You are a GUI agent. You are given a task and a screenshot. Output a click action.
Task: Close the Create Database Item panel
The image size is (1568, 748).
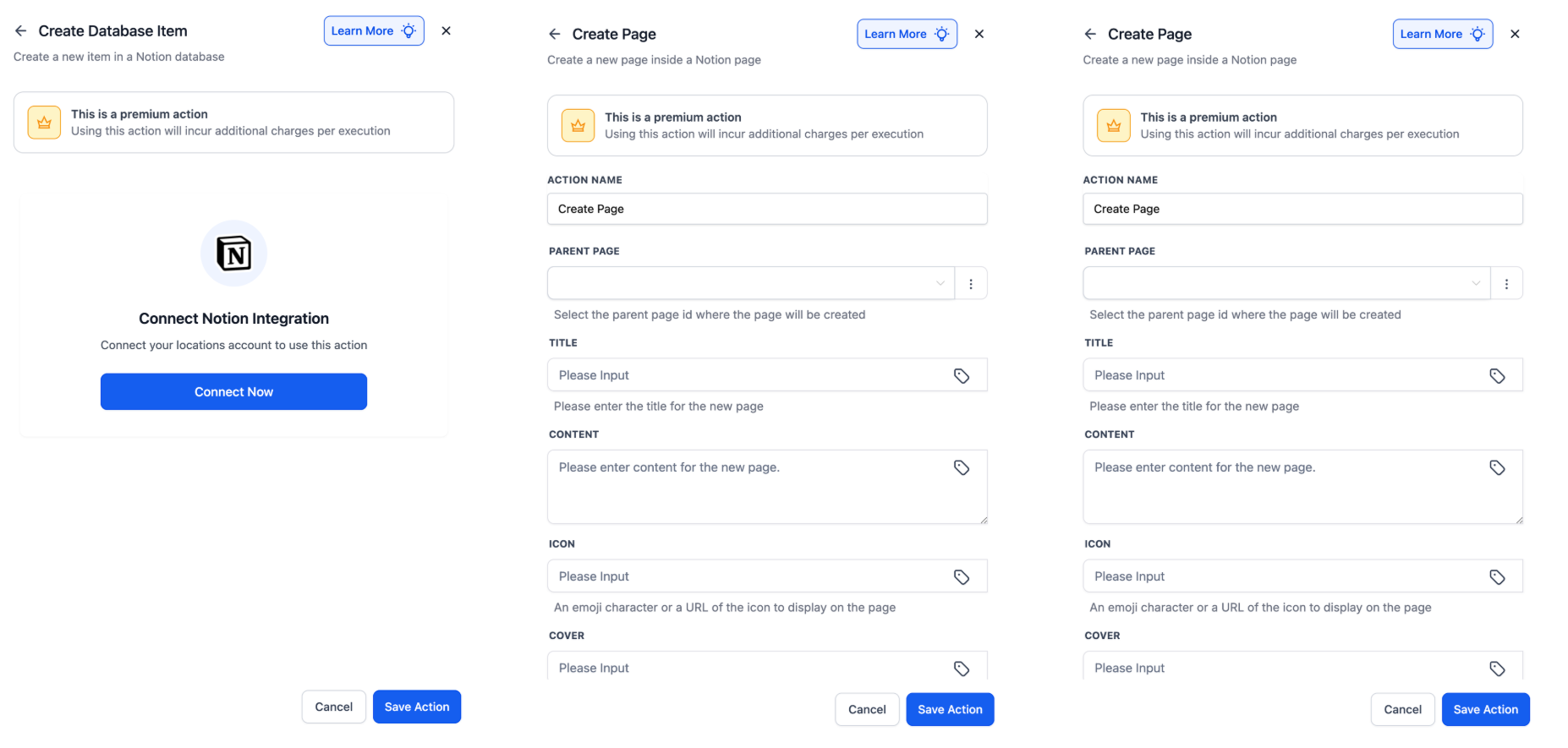coord(446,31)
